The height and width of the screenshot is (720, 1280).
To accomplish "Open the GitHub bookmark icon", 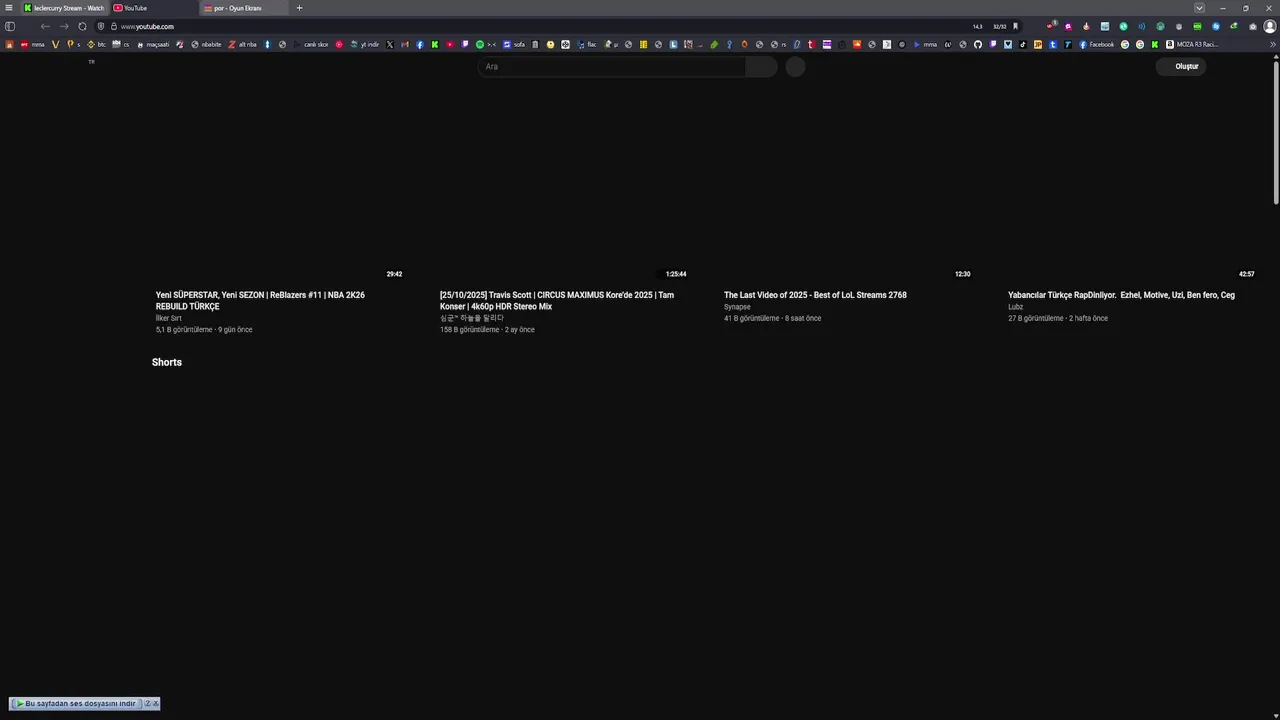I will (x=978, y=44).
